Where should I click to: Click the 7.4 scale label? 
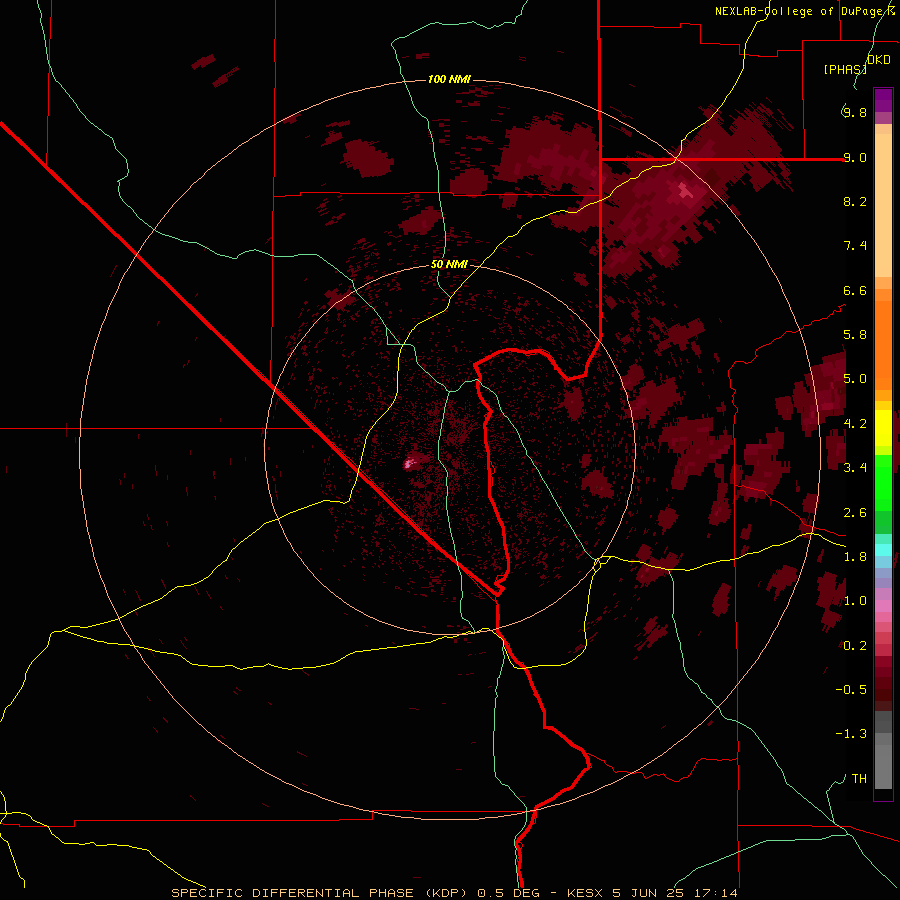pyautogui.click(x=855, y=246)
